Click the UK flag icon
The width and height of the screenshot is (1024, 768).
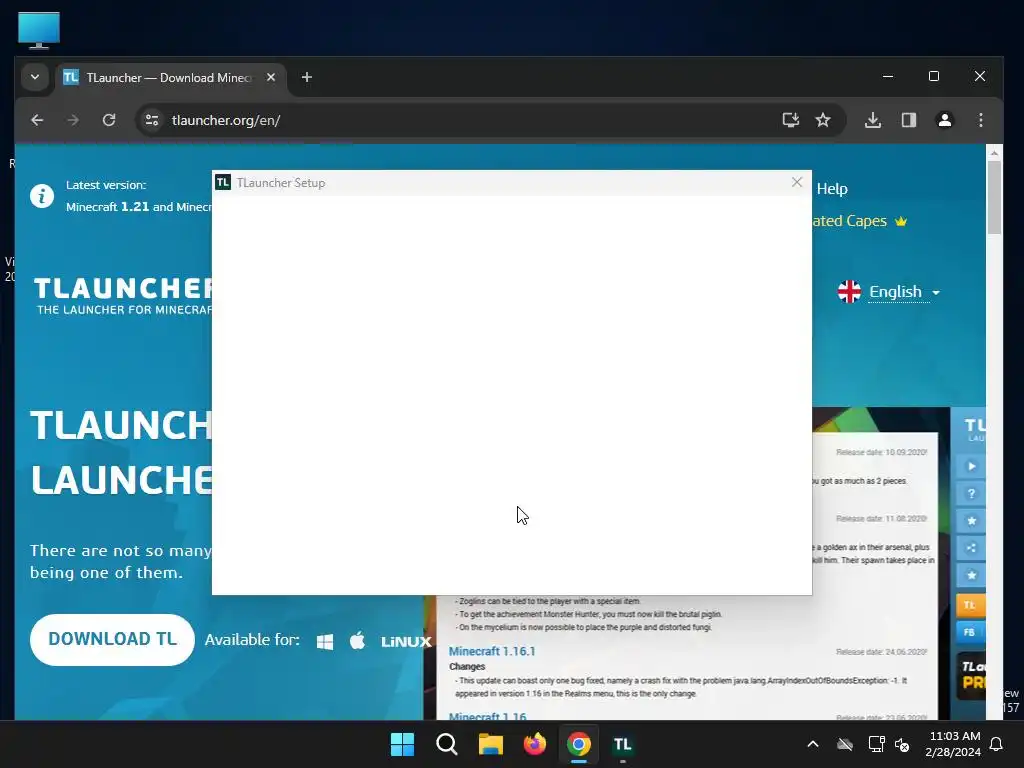(x=849, y=291)
